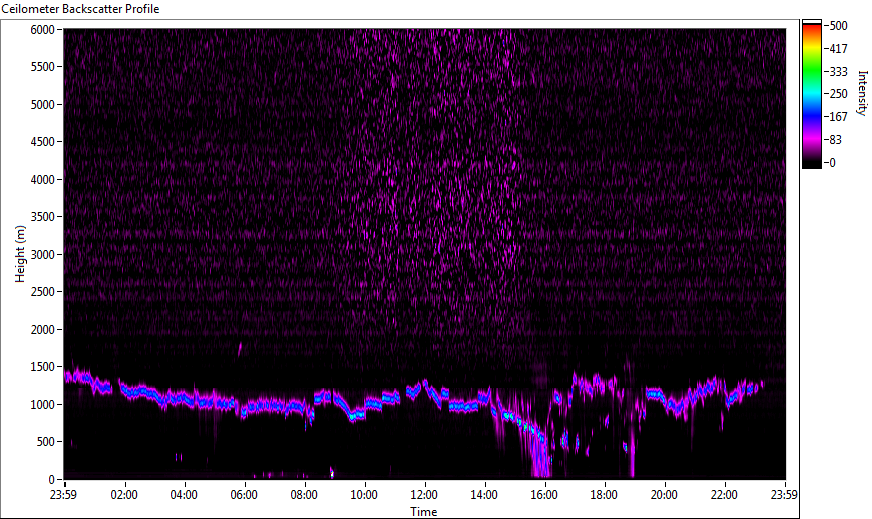This screenshot has width=872, height=519.
Task: Click the 06:00 time axis label
Action: point(244,495)
